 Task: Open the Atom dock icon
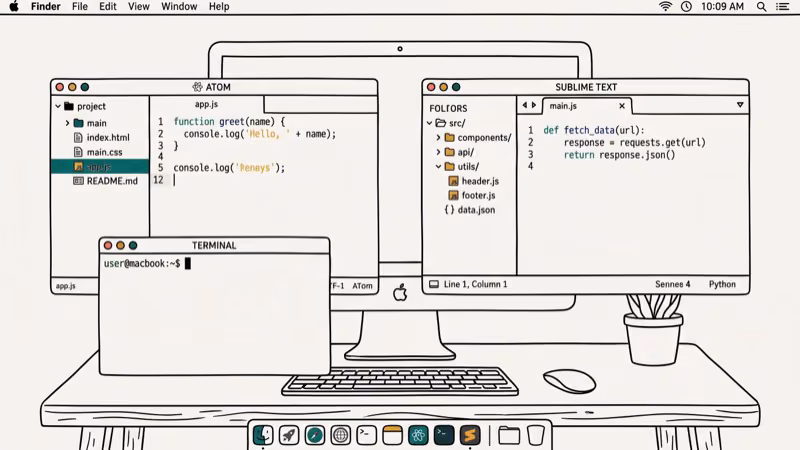coord(418,435)
